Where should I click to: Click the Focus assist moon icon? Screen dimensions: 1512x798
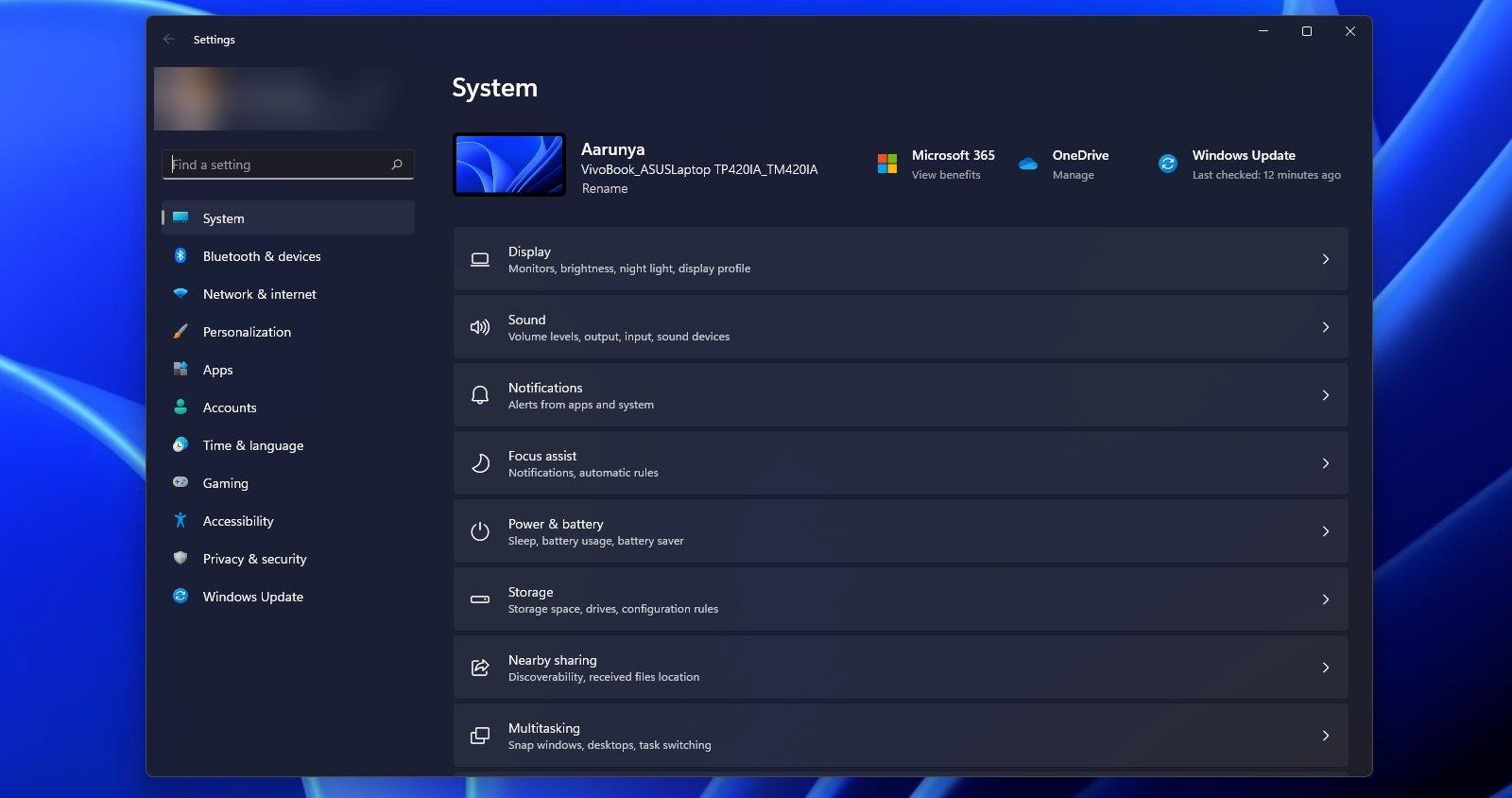click(x=480, y=463)
